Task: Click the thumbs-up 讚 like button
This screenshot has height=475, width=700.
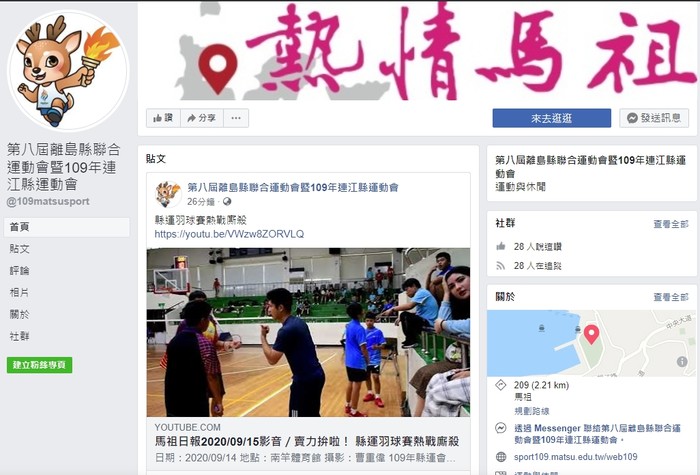Action: click(x=163, y=118)
